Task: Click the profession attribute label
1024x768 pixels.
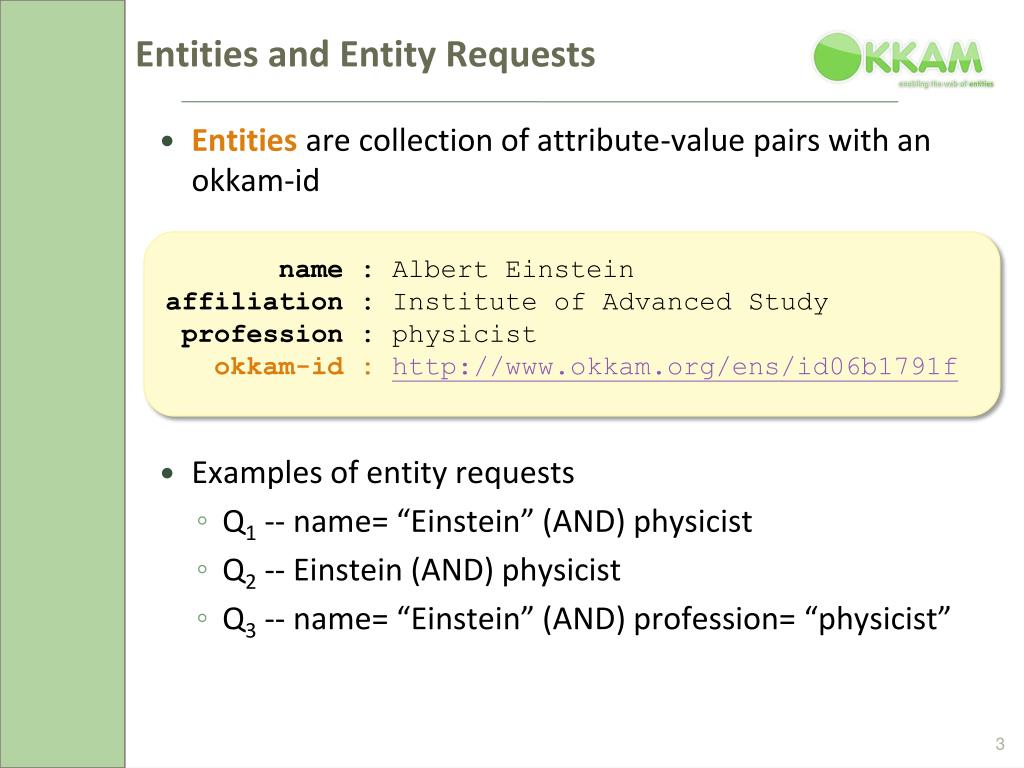Action: coord(262,334)
